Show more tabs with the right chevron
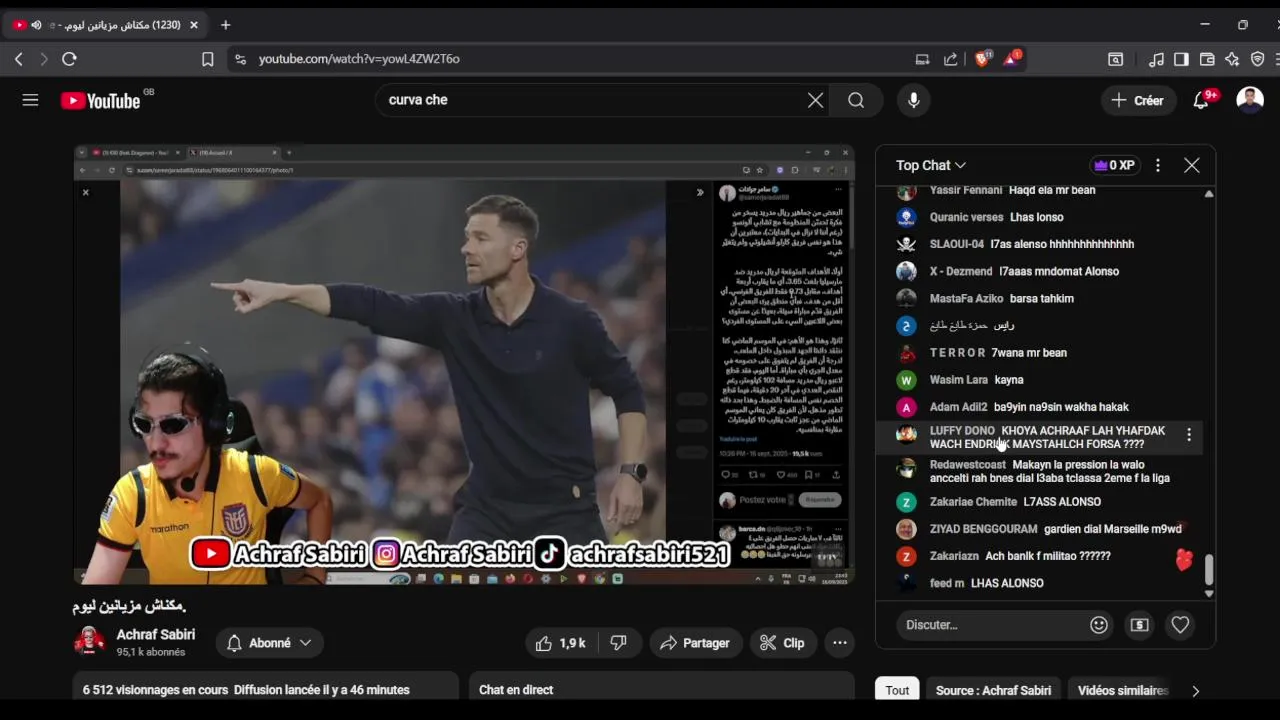This screenshot has height=720, width=1280. 1195,691
